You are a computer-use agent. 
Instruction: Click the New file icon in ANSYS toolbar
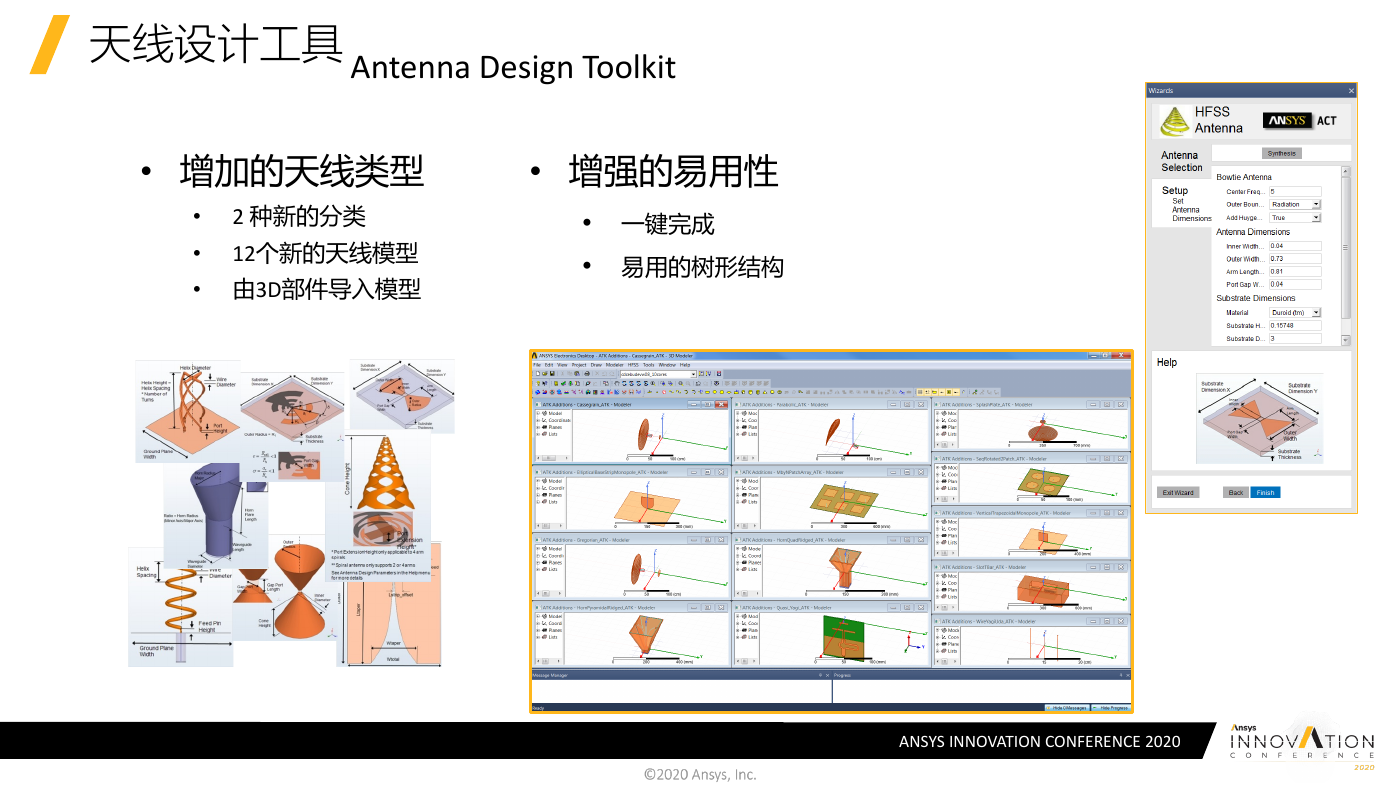click(x=538, y=374)
